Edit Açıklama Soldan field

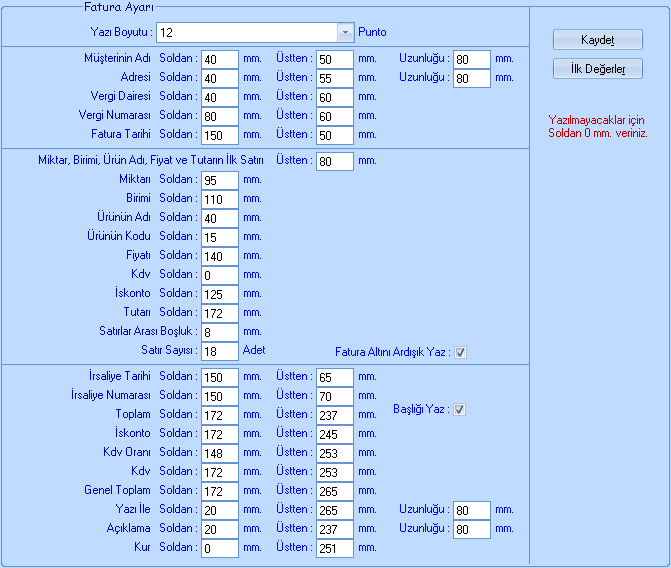point(220,529)
